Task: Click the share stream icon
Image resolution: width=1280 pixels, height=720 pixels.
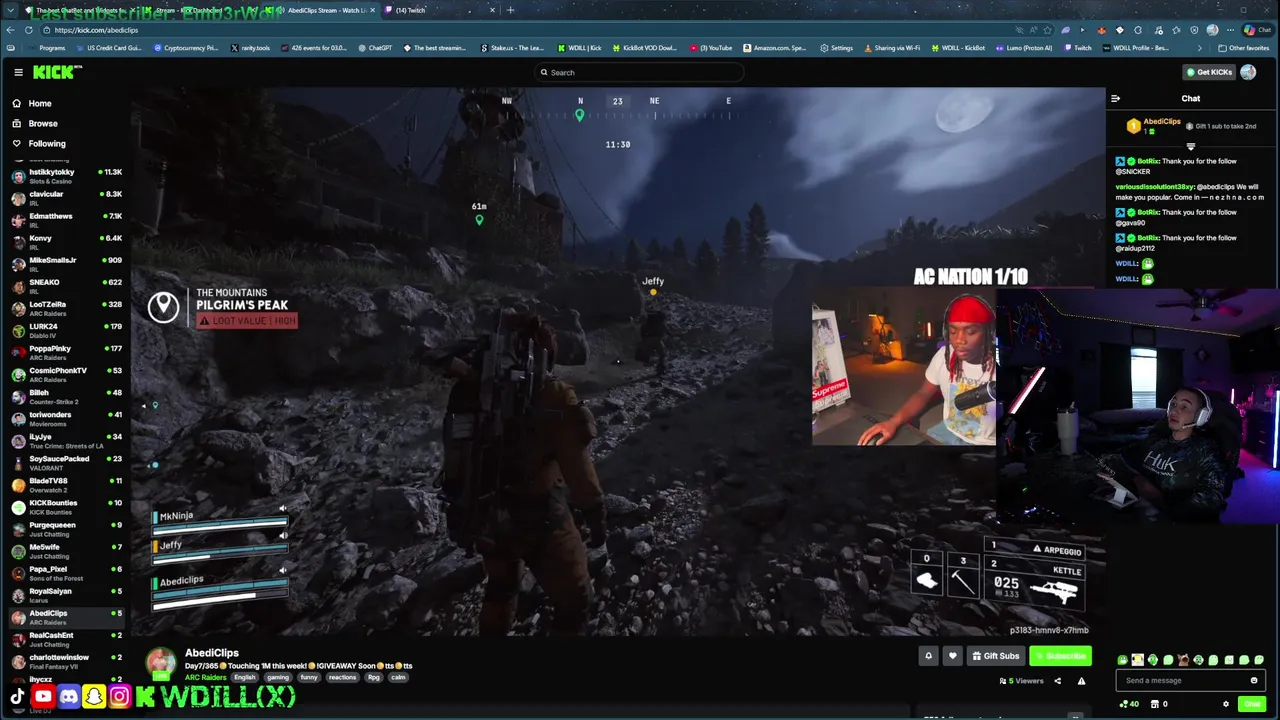Action: pos(1057,681)
